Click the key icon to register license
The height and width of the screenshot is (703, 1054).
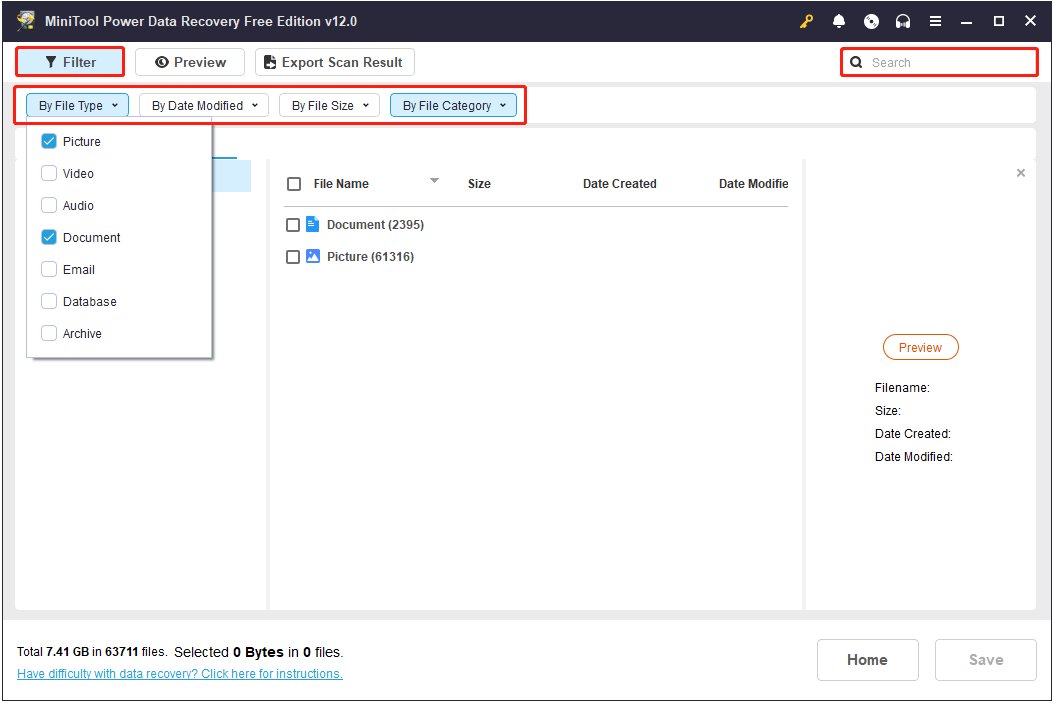tap(807, 21)
